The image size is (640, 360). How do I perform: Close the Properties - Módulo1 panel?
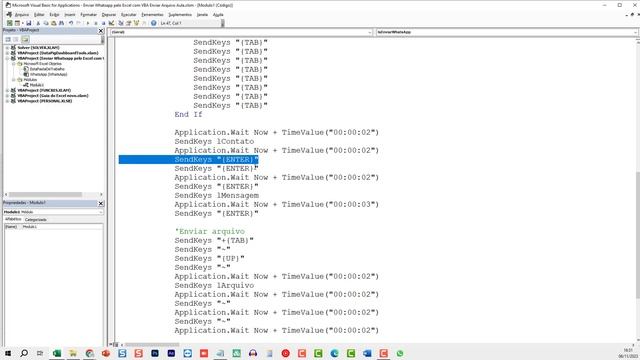(101, 203)
